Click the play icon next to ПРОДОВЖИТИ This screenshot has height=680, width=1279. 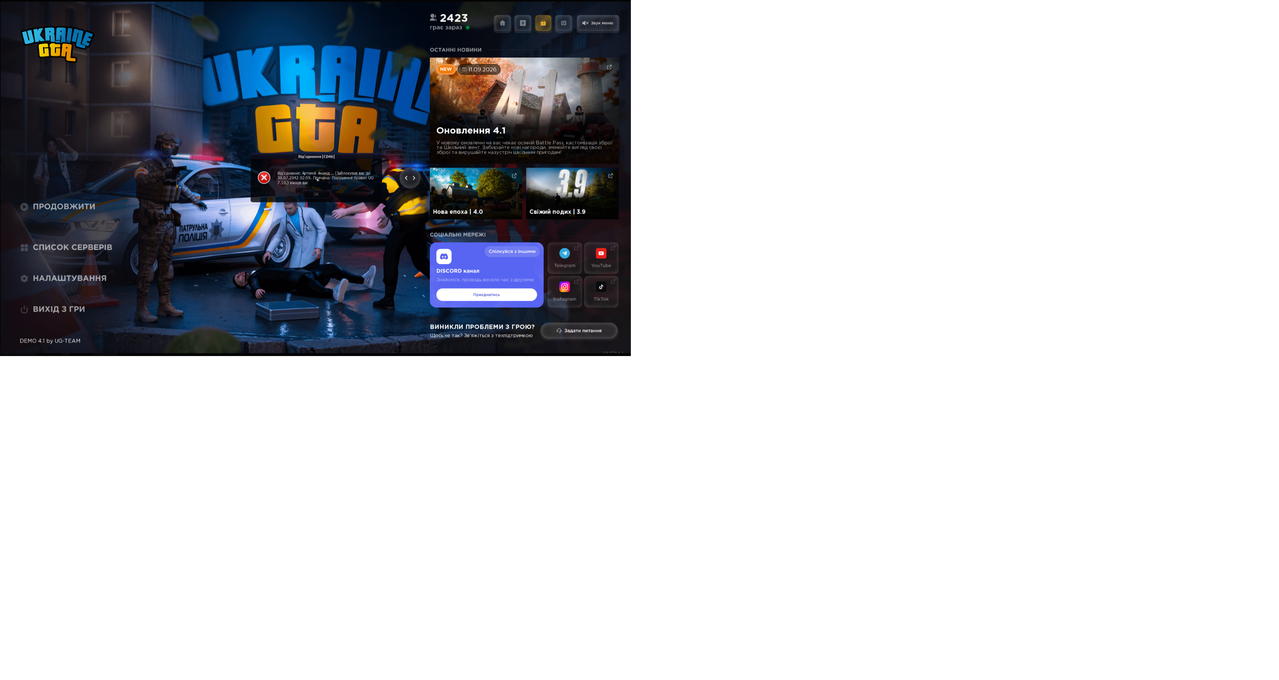pos(24,207)
